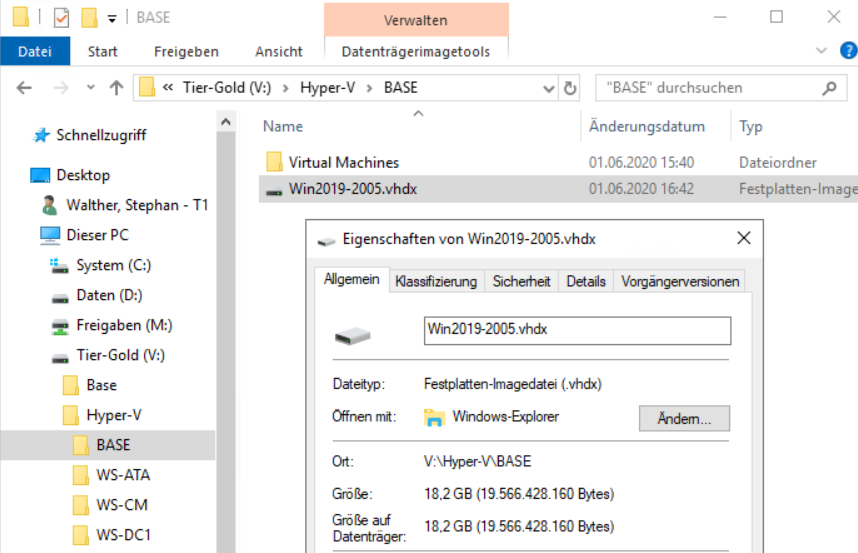Open the System (C:) drive

[x=113, y=265]
